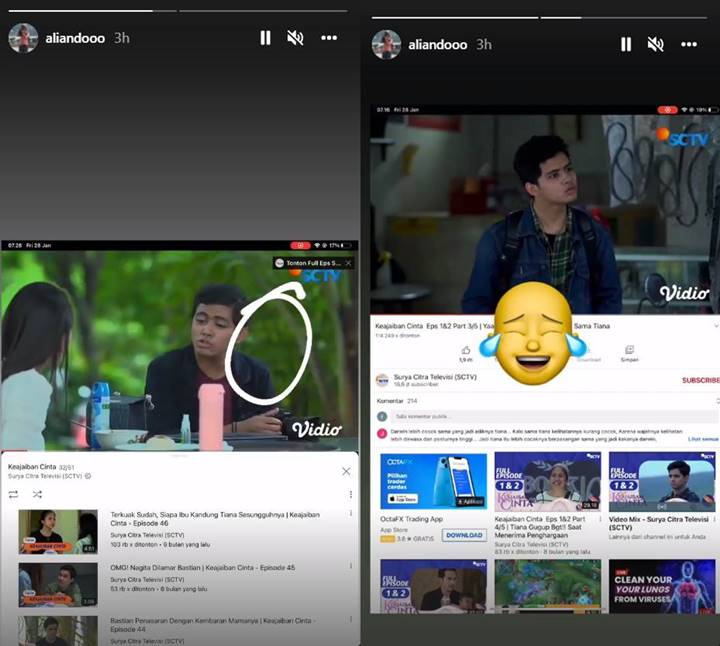
Task: Focus the public comment input field
Action: [x=555, y=416]
